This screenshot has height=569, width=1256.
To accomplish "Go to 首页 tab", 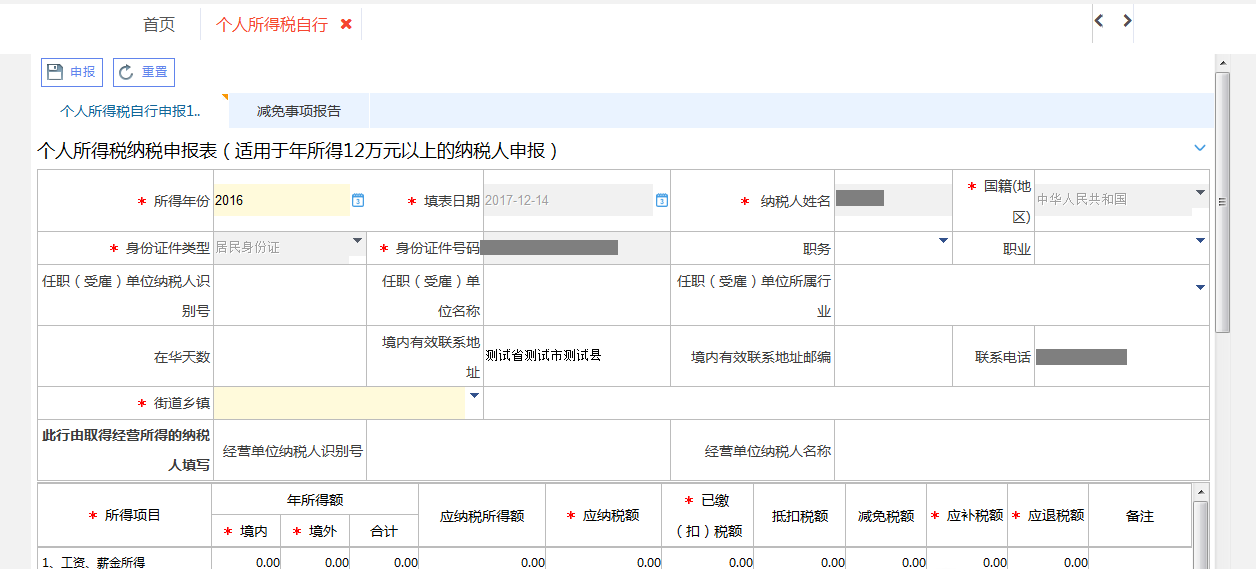I will pyautogui.click(x=159, y=25).
